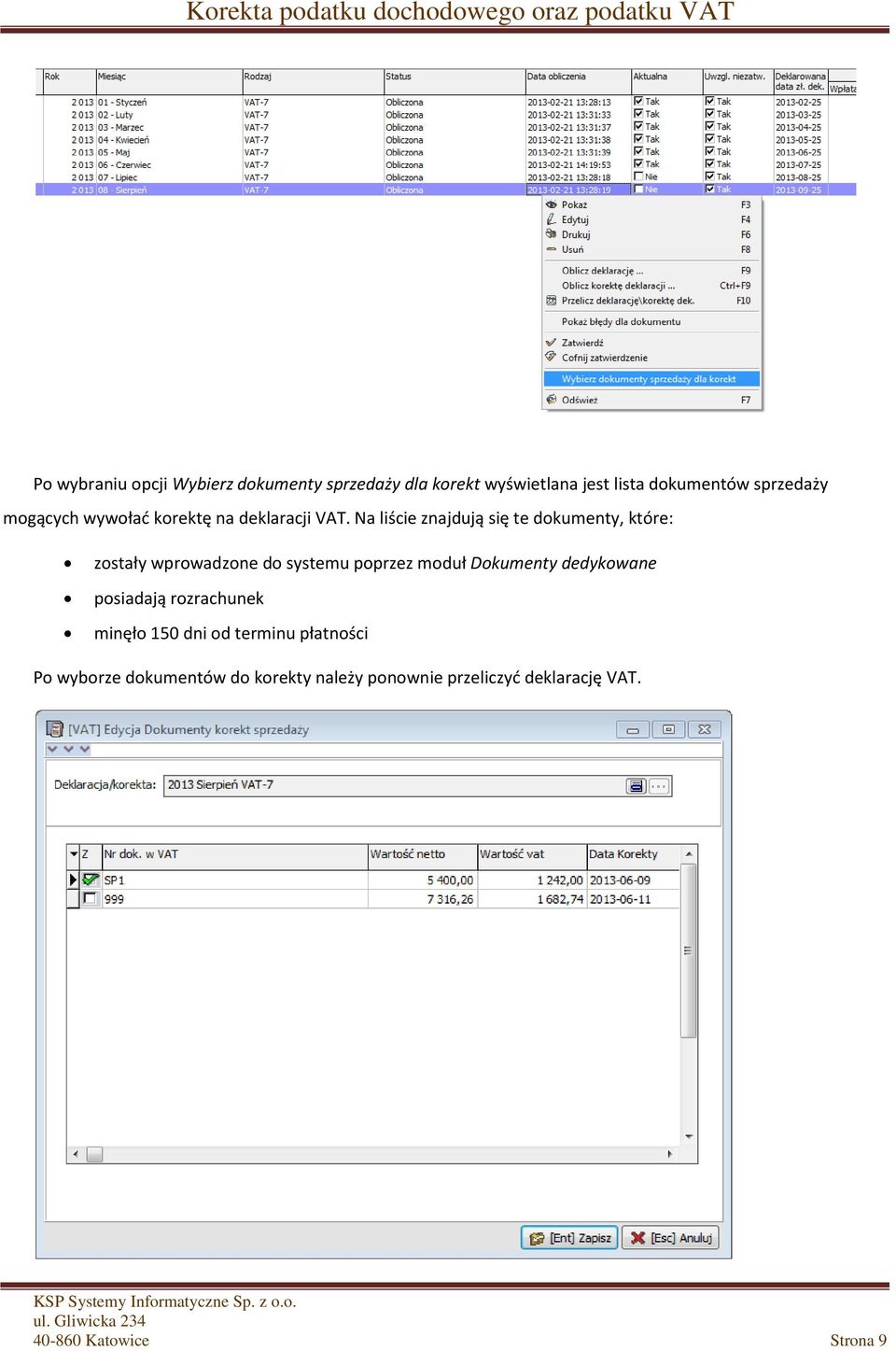Viewport: 896px width, 1351px height.
Task: Click the VAT edit window title icon
Action: (55, 729)
